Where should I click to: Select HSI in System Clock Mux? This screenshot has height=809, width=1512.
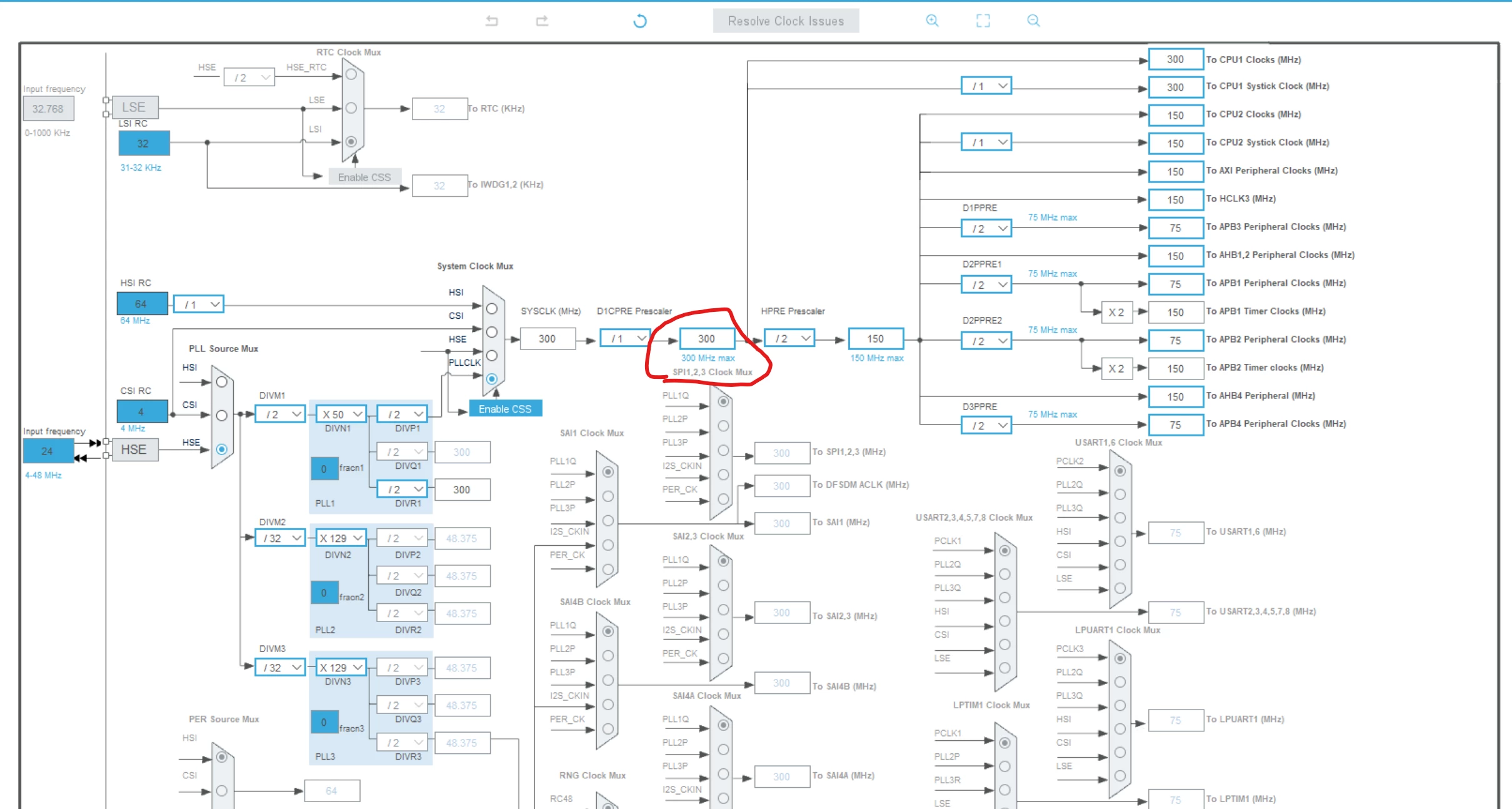pos(492,309)
